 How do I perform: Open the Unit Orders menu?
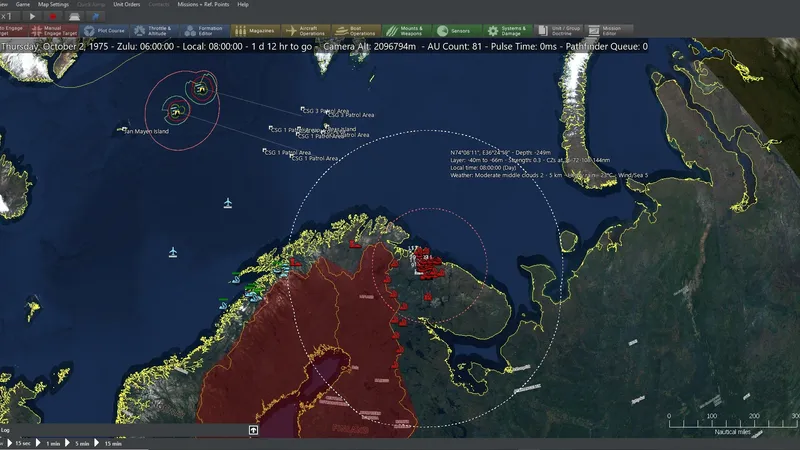[126, 5]
